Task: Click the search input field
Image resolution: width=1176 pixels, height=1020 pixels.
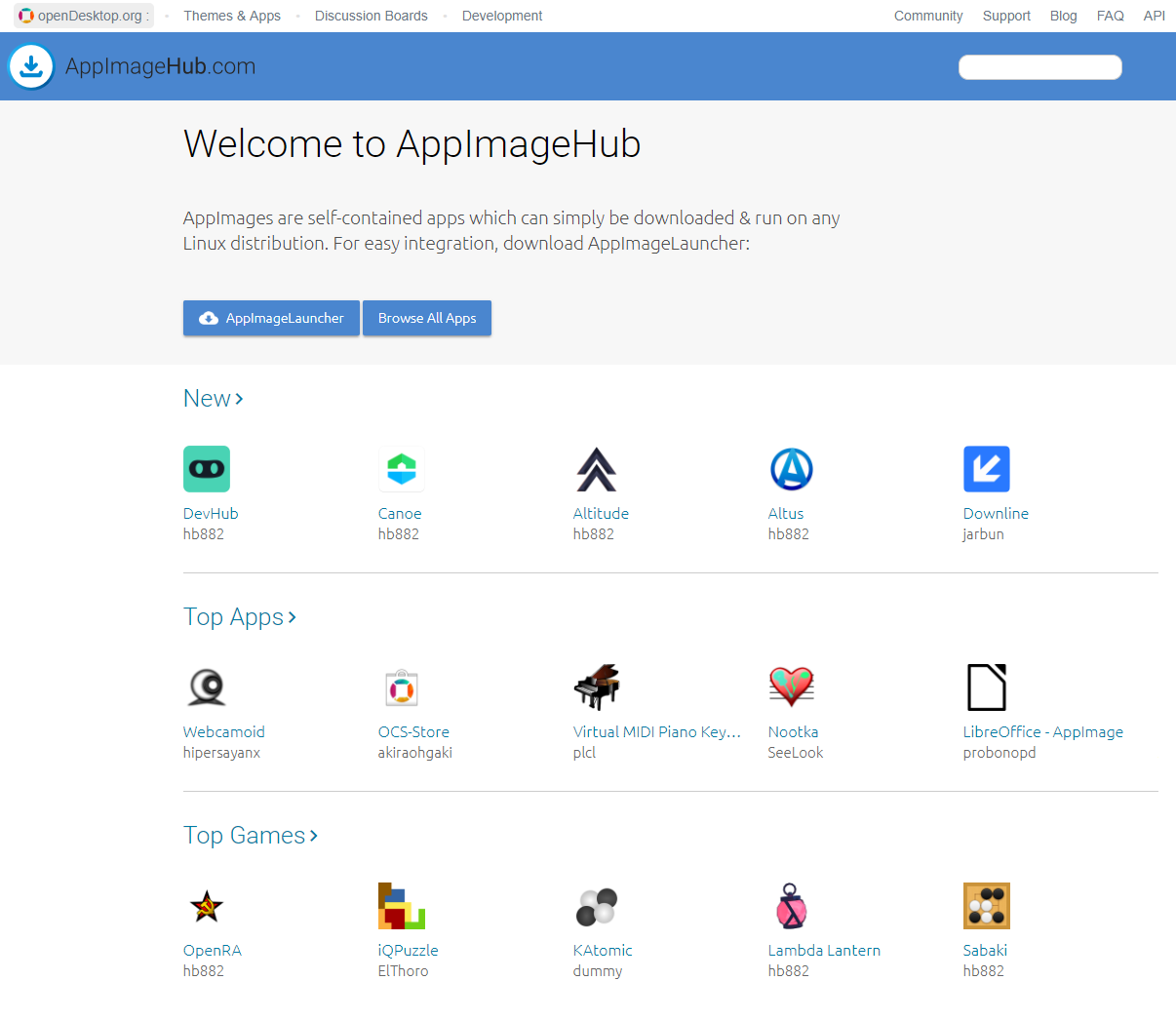Action: [1039, 67]
